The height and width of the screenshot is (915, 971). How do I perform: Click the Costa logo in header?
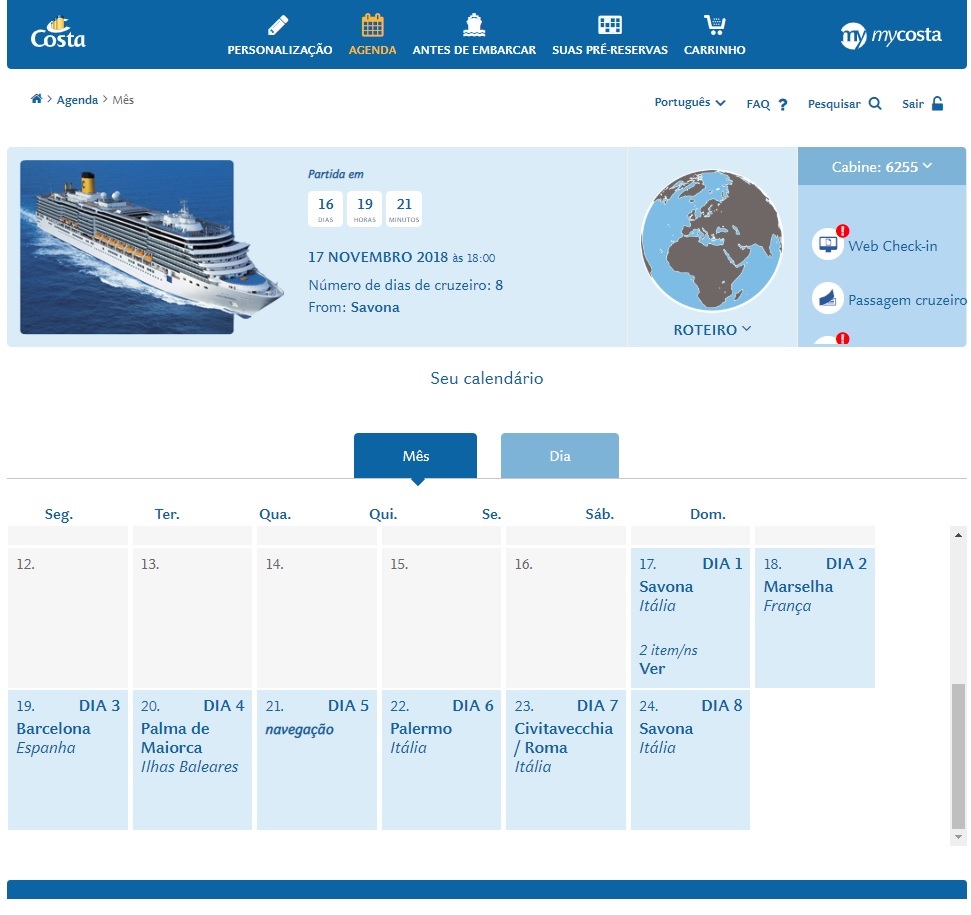[58, 33]
